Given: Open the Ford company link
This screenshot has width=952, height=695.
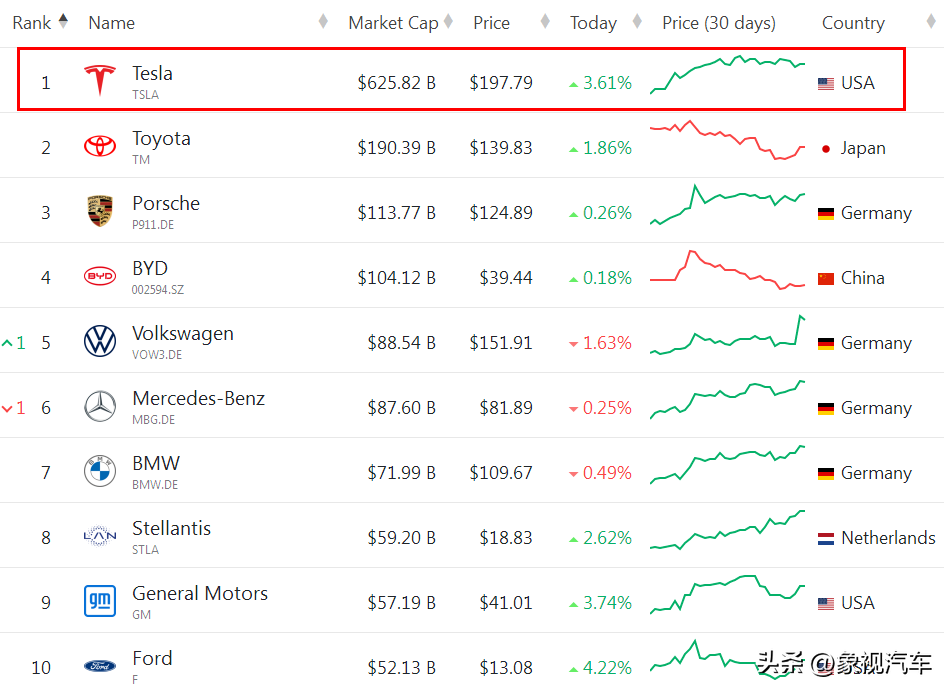Looking at the screenshot, I should (152, 658).
